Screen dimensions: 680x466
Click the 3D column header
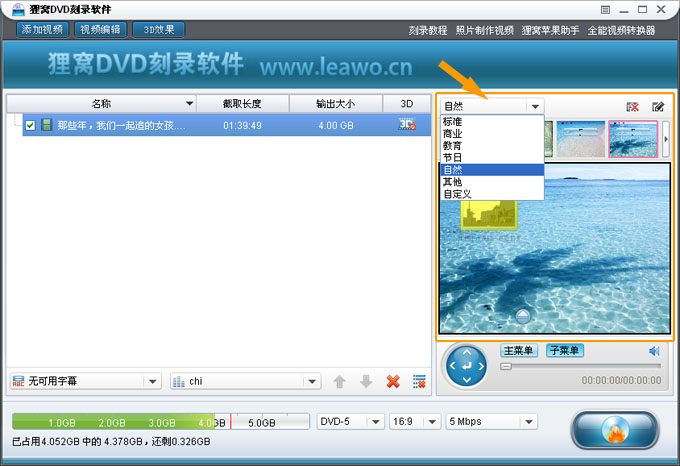click(407, 104)
